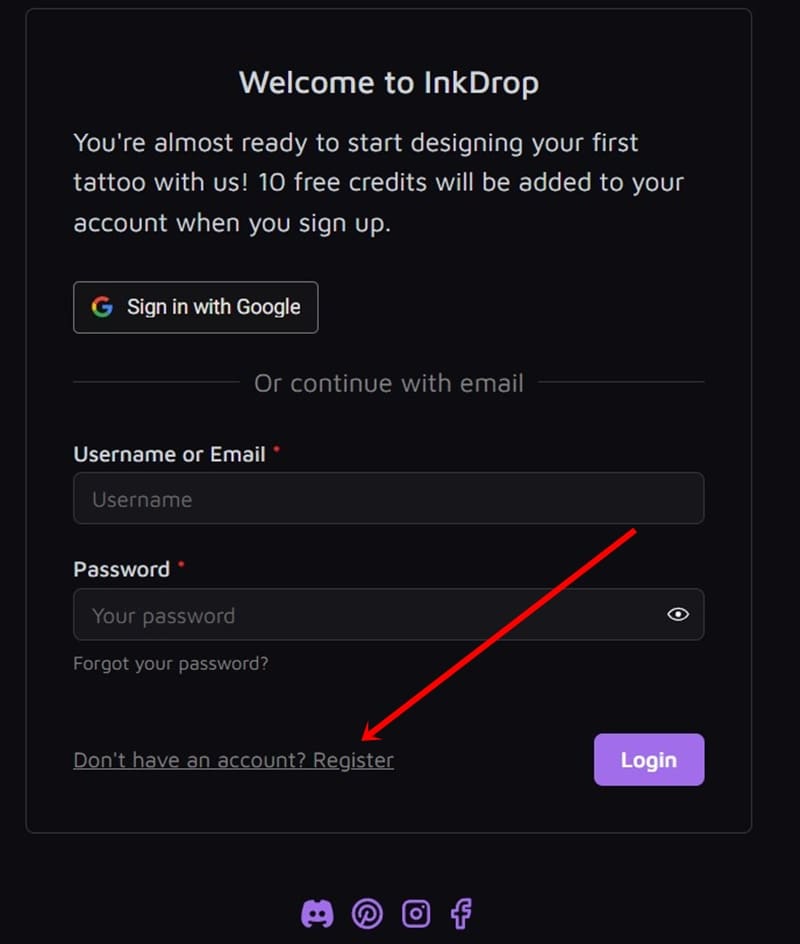Click the purple Login button
The height and width of the screenshot is (944, 800).
tap(649, 760)
